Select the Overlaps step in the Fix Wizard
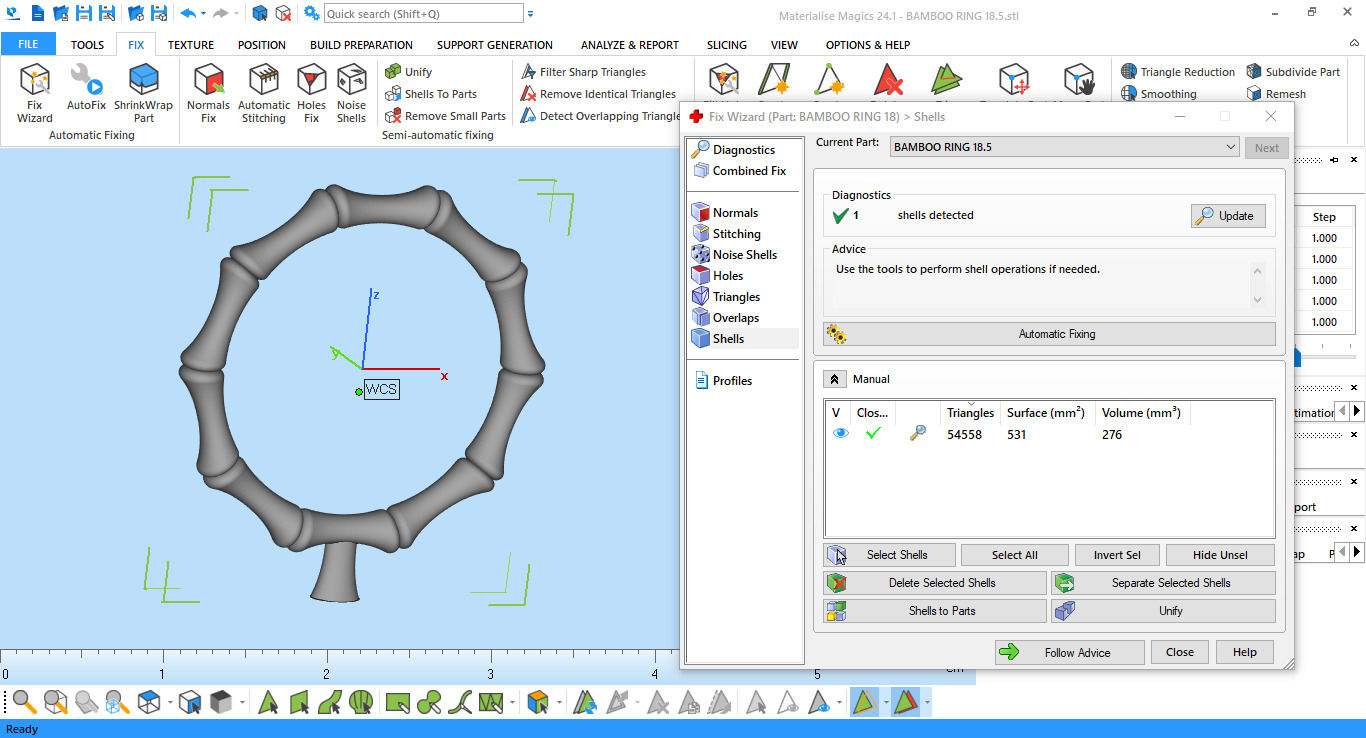The height and width of the screenshot is (738, 1366). point(736,318)
